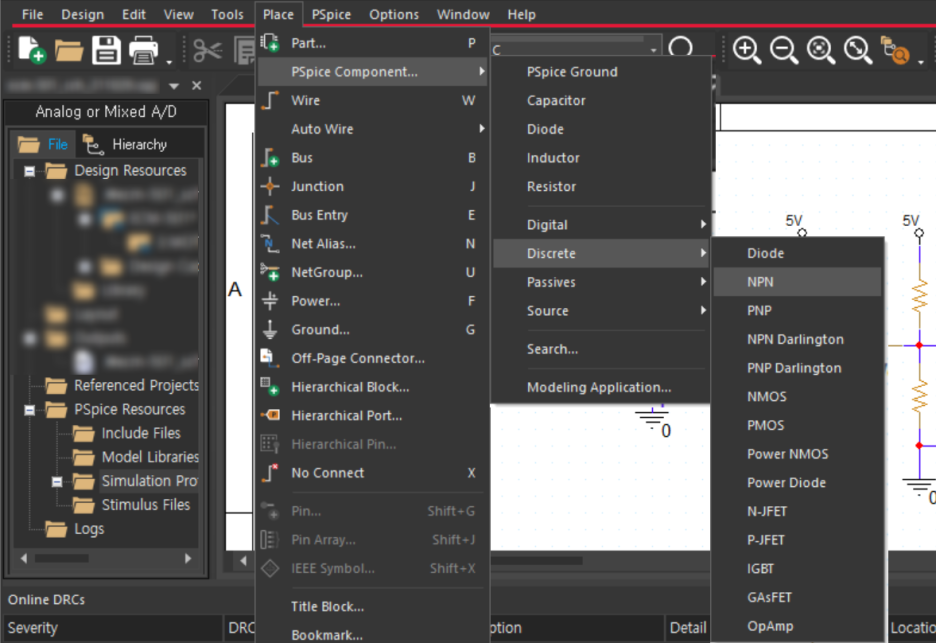This screenshot has height=643, width=936.
Task: Open the View menu
Action: pyautogui.click(x=178, y=14)
